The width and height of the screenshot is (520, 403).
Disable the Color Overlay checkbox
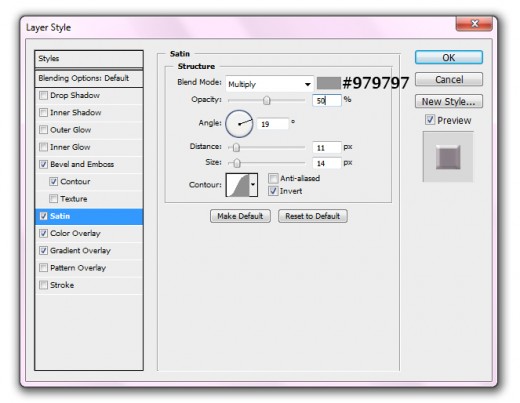[43, 233]
